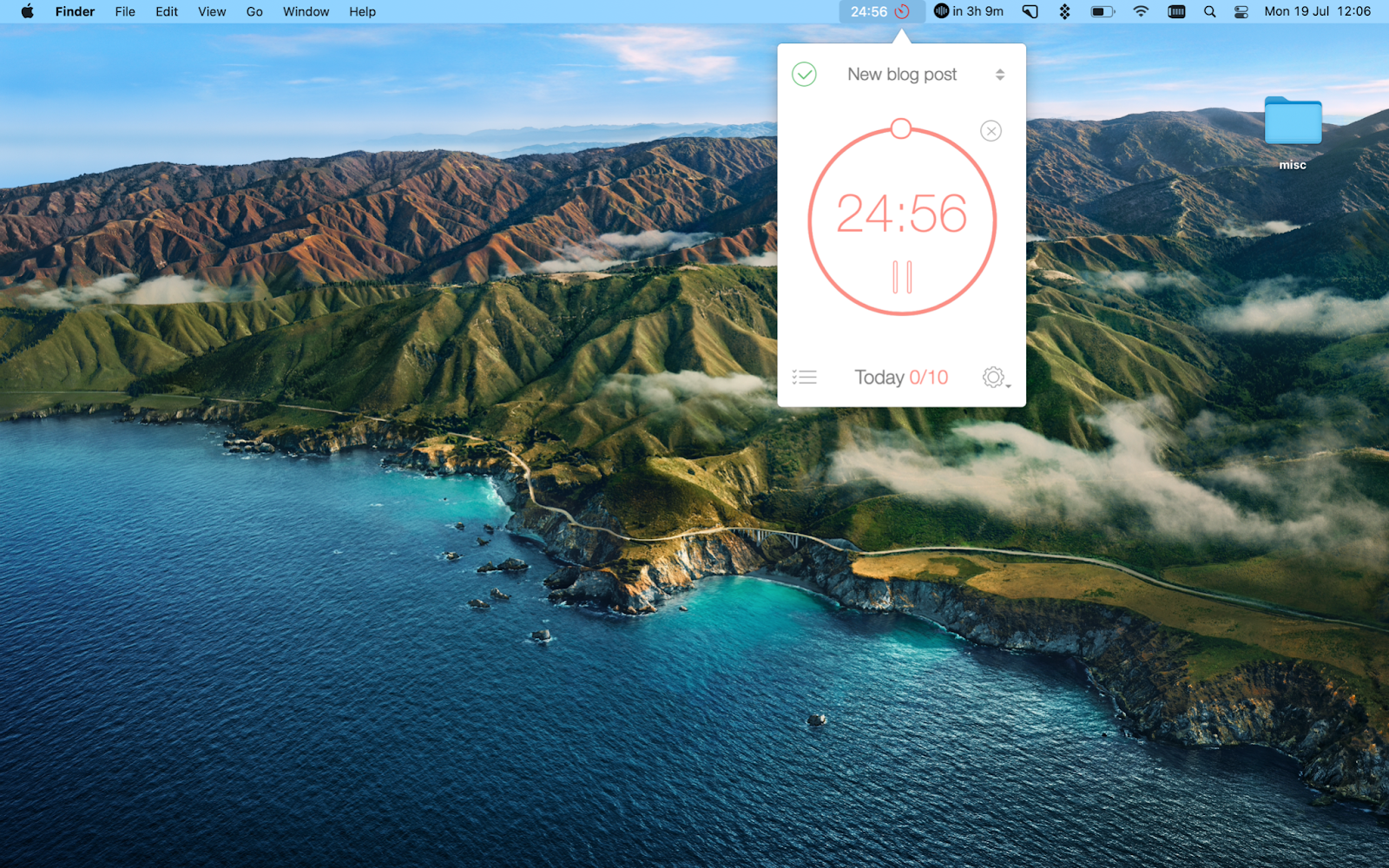Open the File menu
This screenshot has height=868, width=1389.
point(125,12)
